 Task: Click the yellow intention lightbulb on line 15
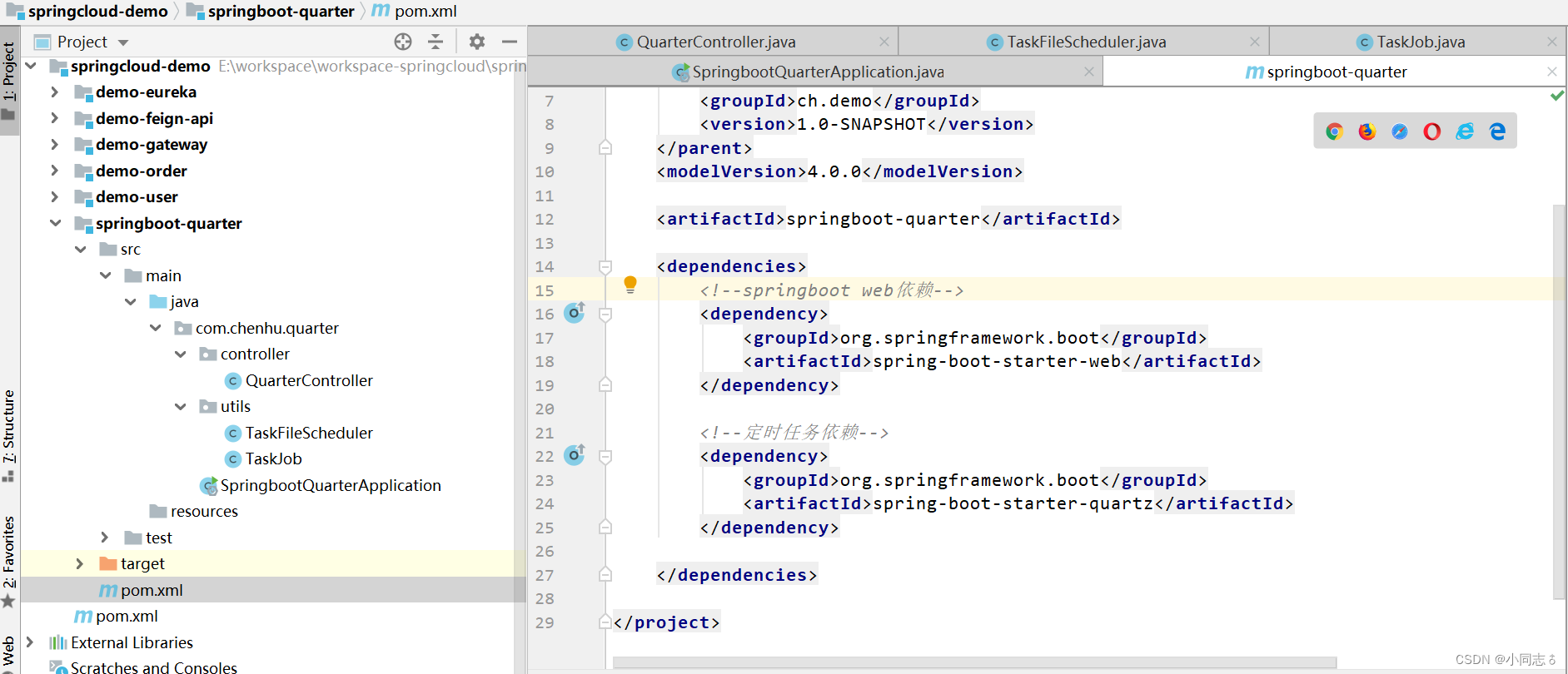(630, 285)
